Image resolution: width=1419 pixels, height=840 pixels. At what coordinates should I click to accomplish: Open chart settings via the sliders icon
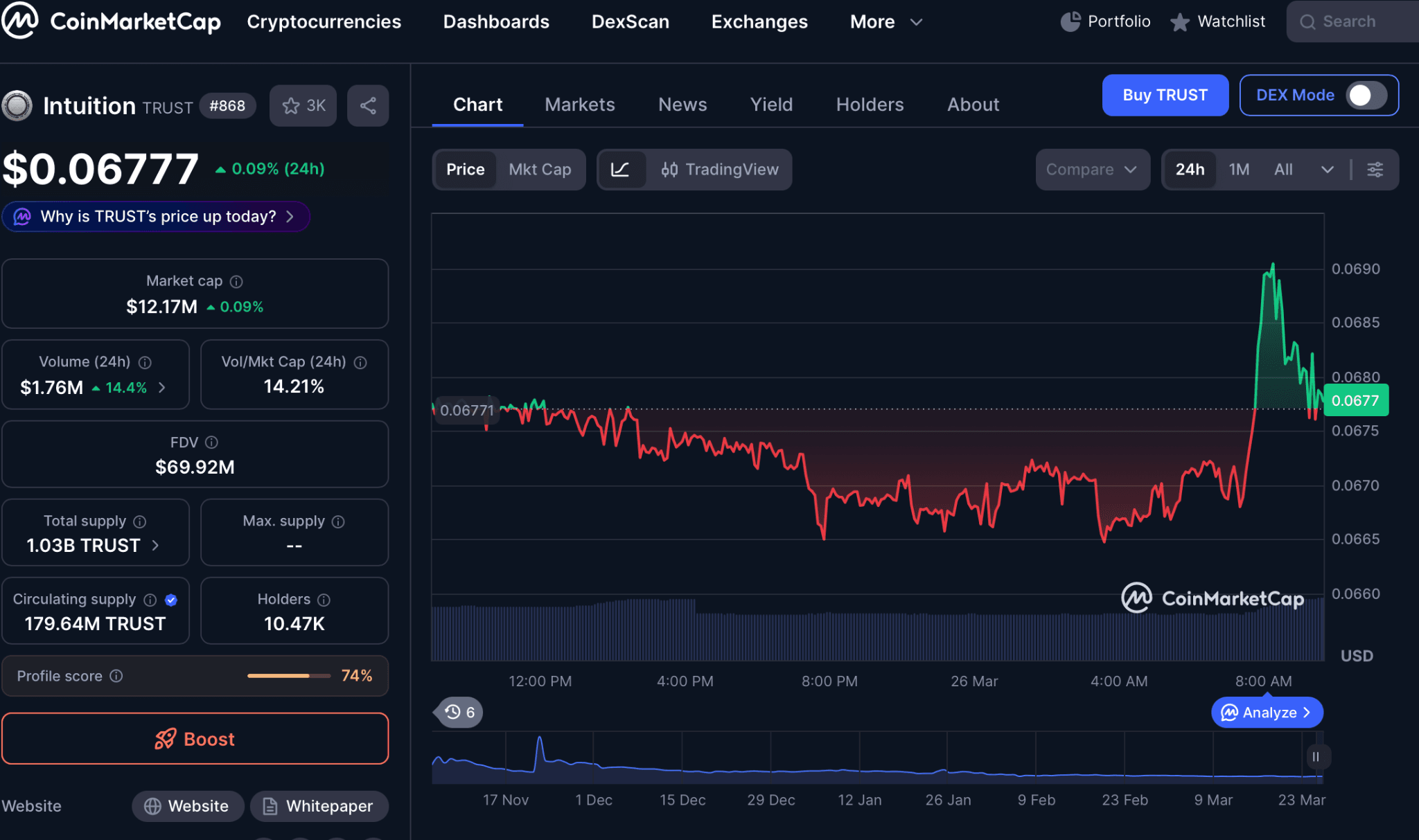pos(1376,169)
